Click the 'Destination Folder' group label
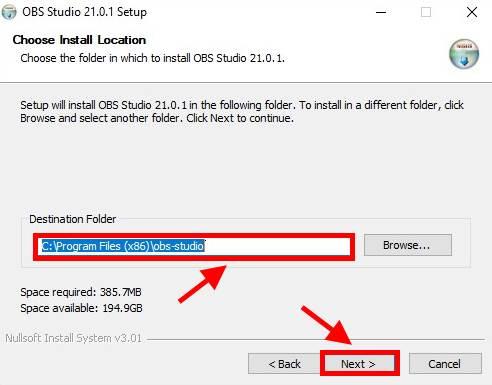Viewport: 492px width, 385px height. [73, 219]
